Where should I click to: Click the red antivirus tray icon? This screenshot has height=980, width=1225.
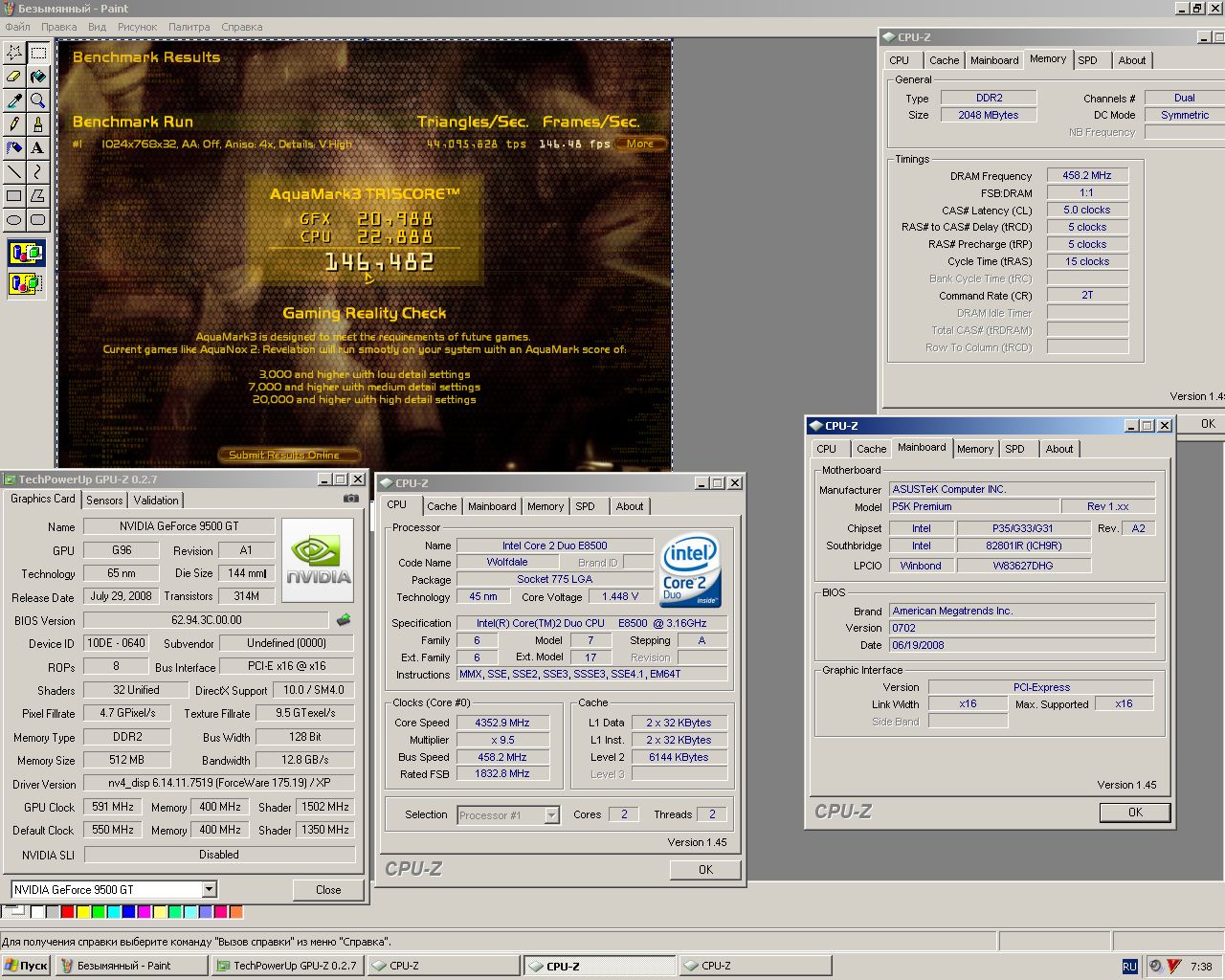pyautogui.click(x=1174, y=966)
